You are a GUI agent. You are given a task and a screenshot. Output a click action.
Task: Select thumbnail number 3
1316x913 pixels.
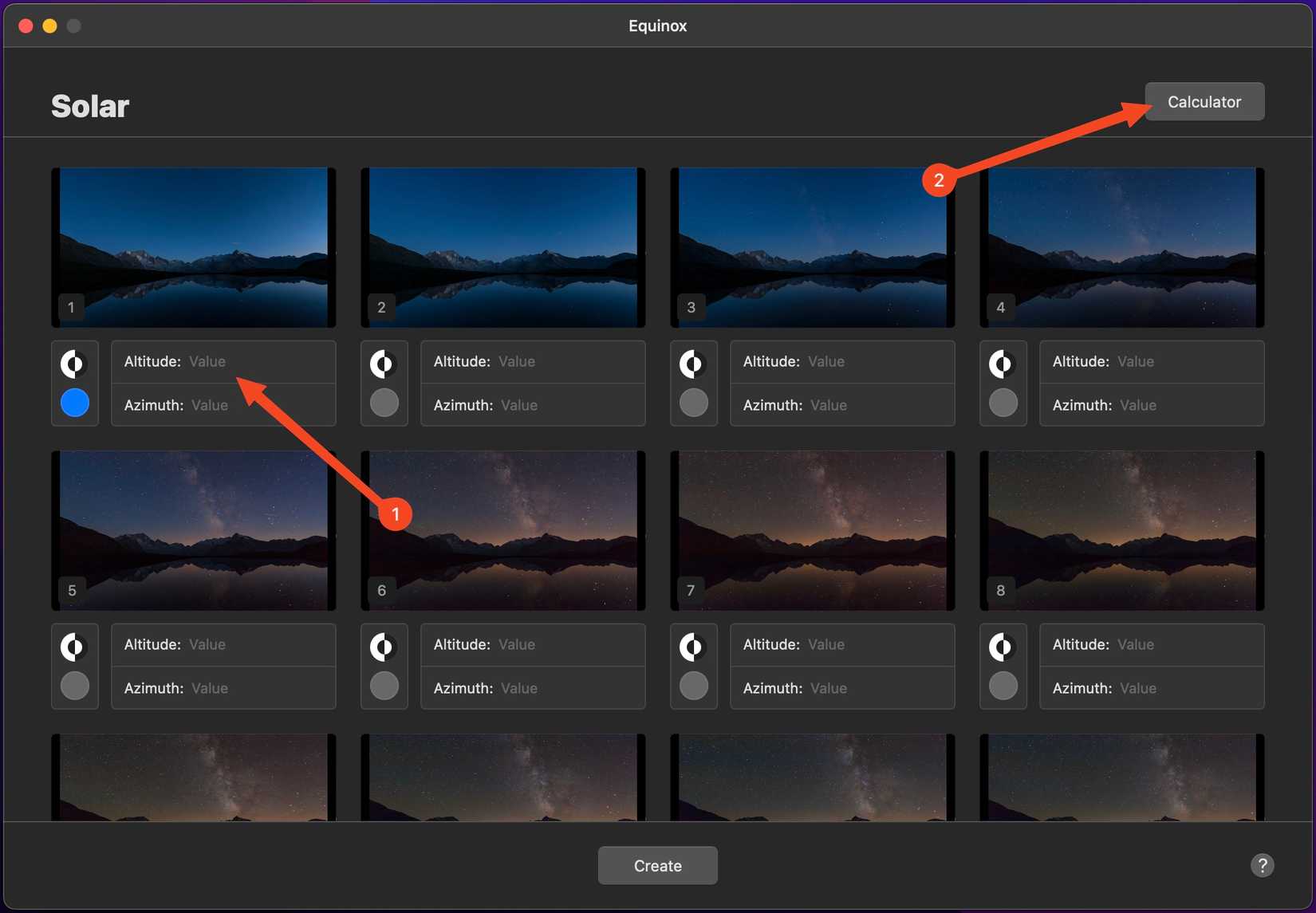(813, 247)
